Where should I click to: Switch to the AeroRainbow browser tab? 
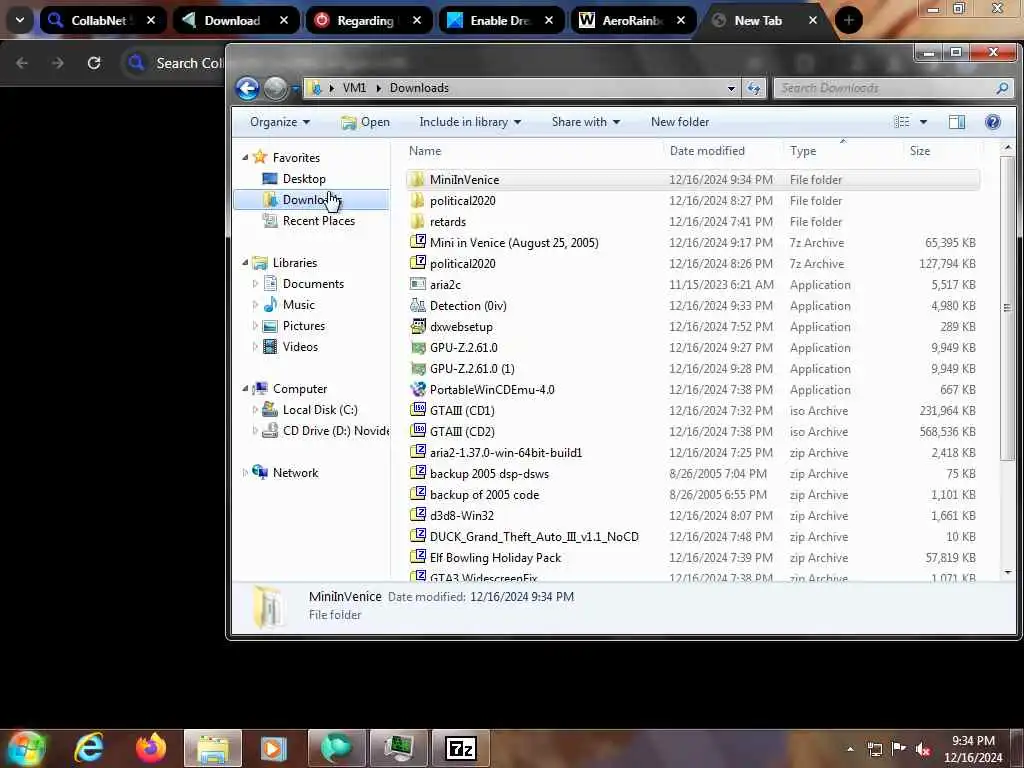tap(633, 20)
